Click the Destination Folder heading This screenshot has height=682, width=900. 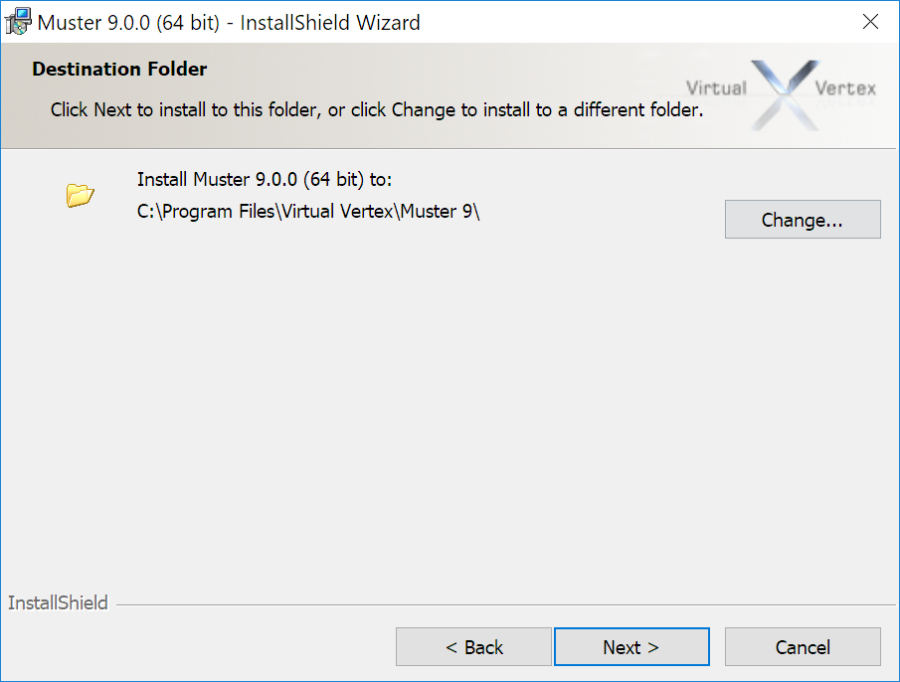tap(119, 69)
